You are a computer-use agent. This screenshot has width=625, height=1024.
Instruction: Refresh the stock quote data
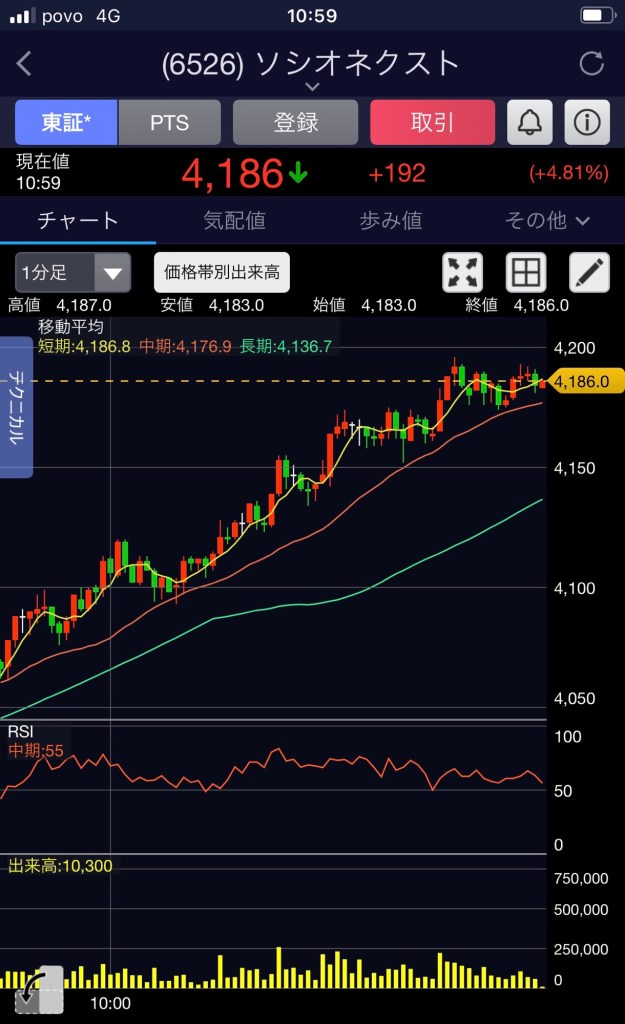tap(592, 65)
